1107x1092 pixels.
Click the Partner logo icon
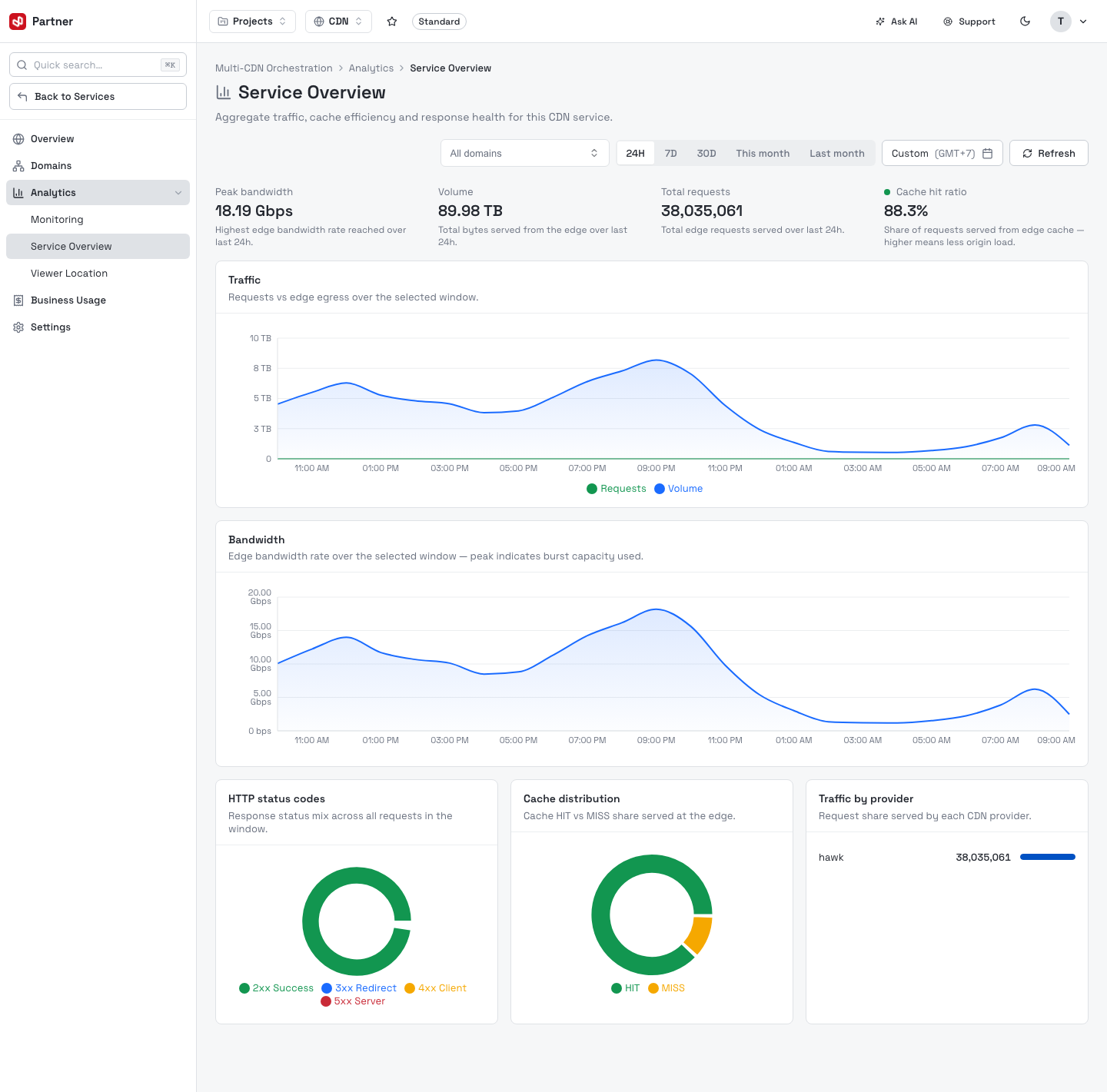tap(18, 22)
